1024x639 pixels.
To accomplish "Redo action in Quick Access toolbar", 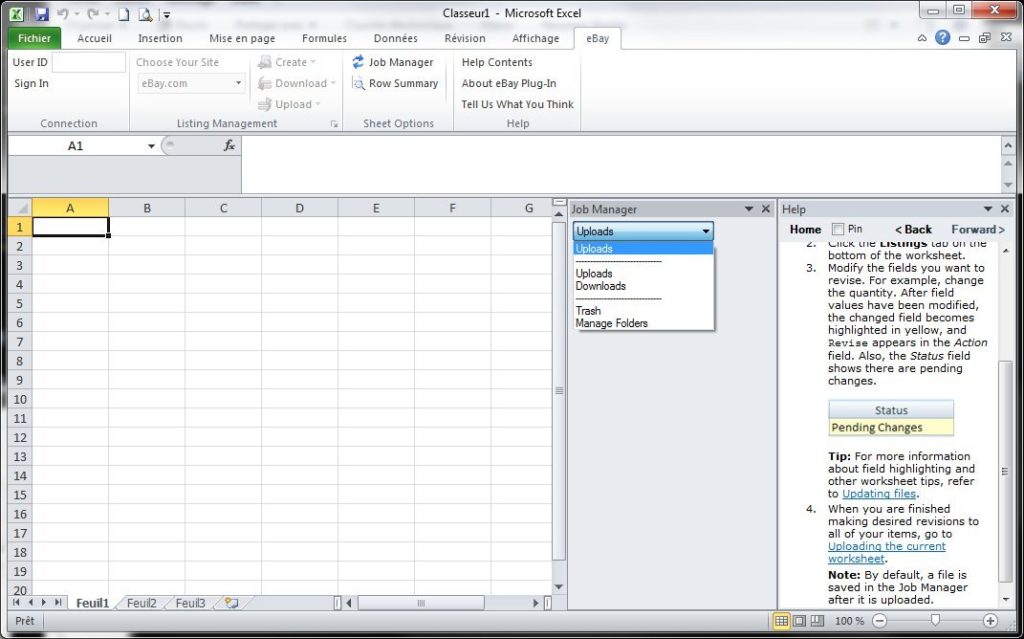I will [93, 13].
